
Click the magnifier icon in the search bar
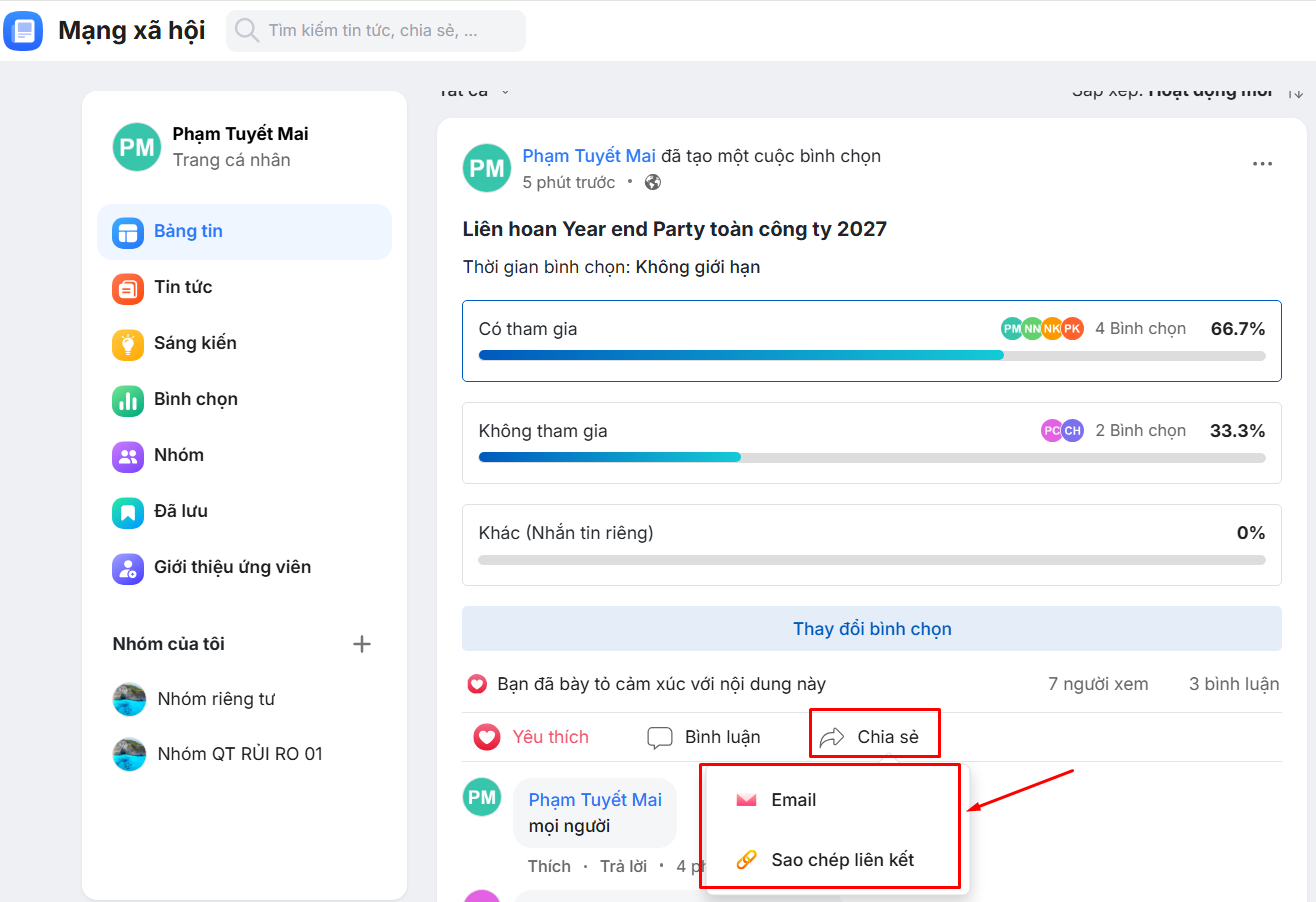pos(246,31)
